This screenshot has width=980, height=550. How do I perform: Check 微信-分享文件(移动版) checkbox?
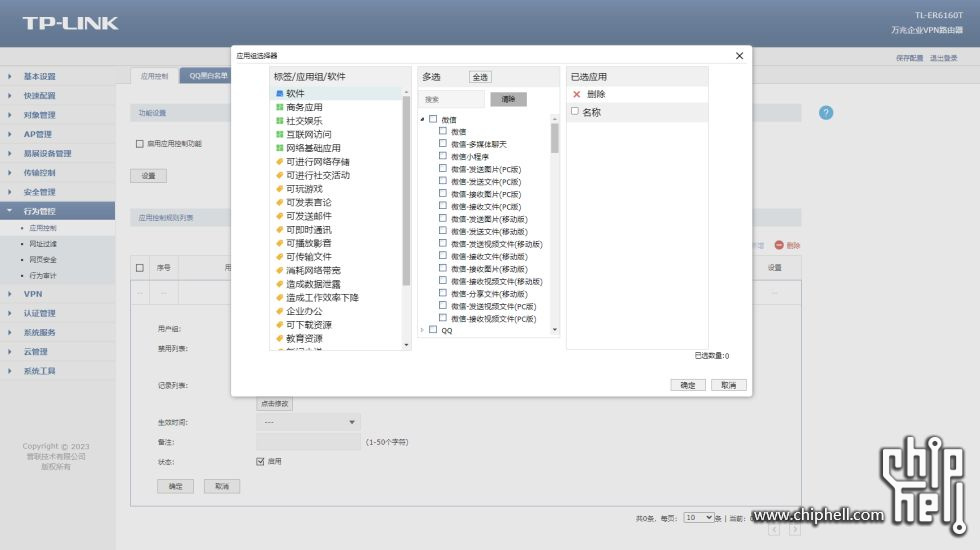click(x=442, y=292)
